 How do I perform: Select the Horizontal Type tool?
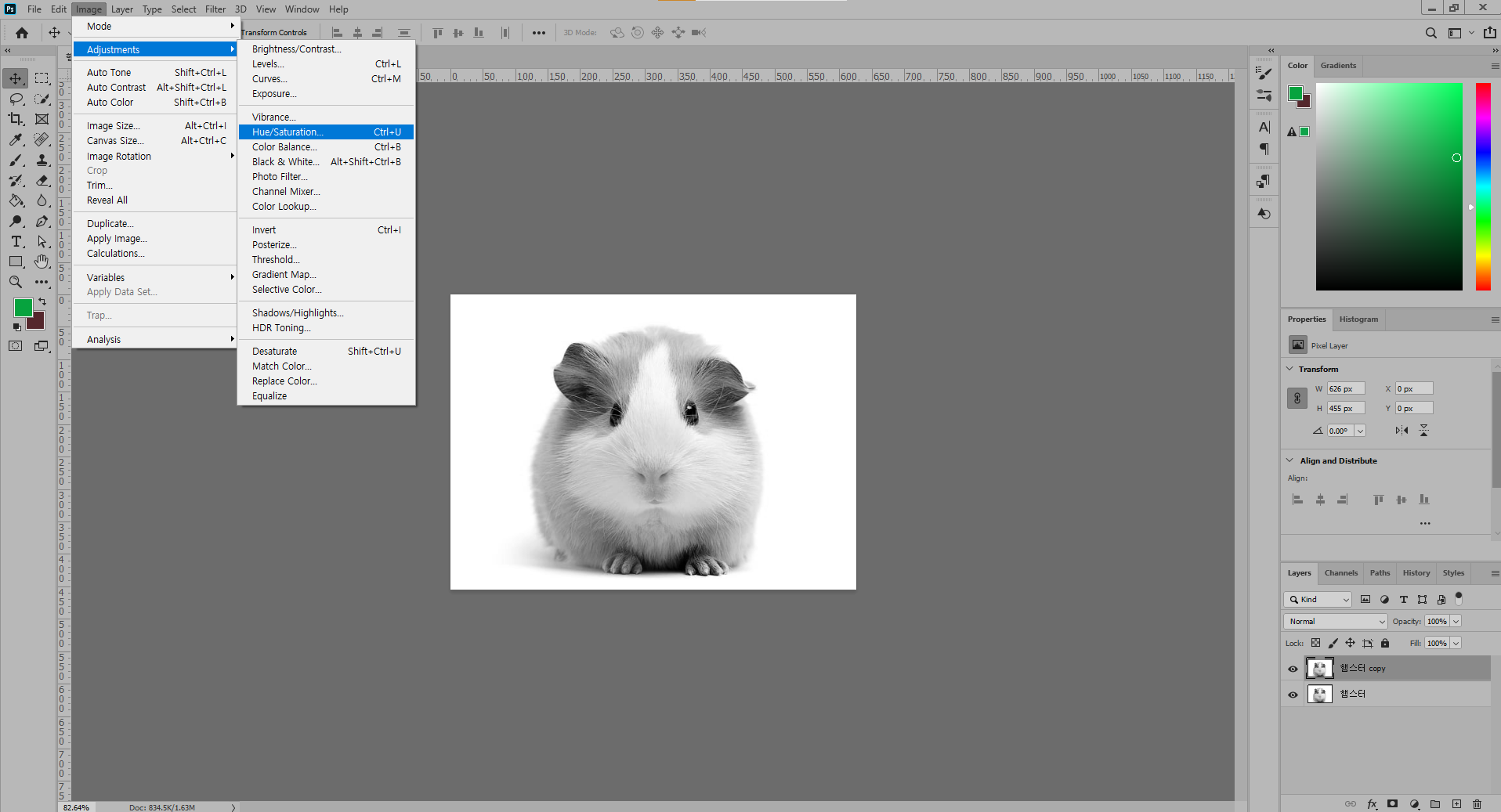point(16,241)
